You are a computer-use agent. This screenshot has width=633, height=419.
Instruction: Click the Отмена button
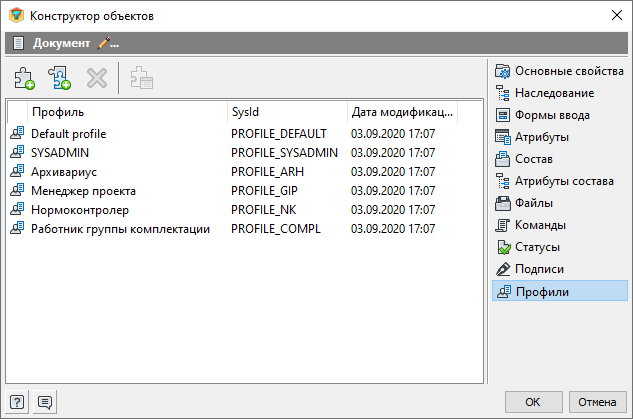[x=597, y=402]
